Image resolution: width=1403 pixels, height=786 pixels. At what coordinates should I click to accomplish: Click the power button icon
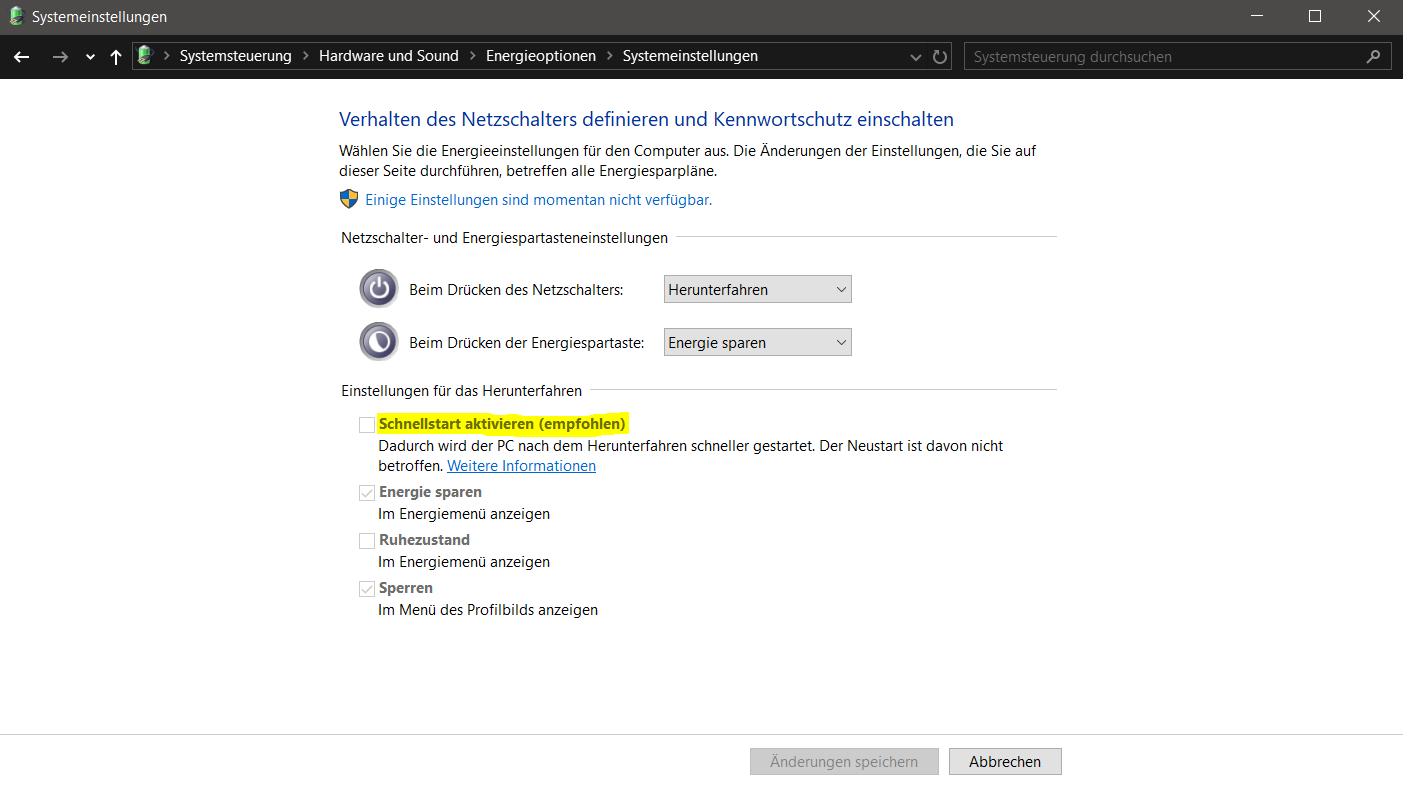coord(379,289)
